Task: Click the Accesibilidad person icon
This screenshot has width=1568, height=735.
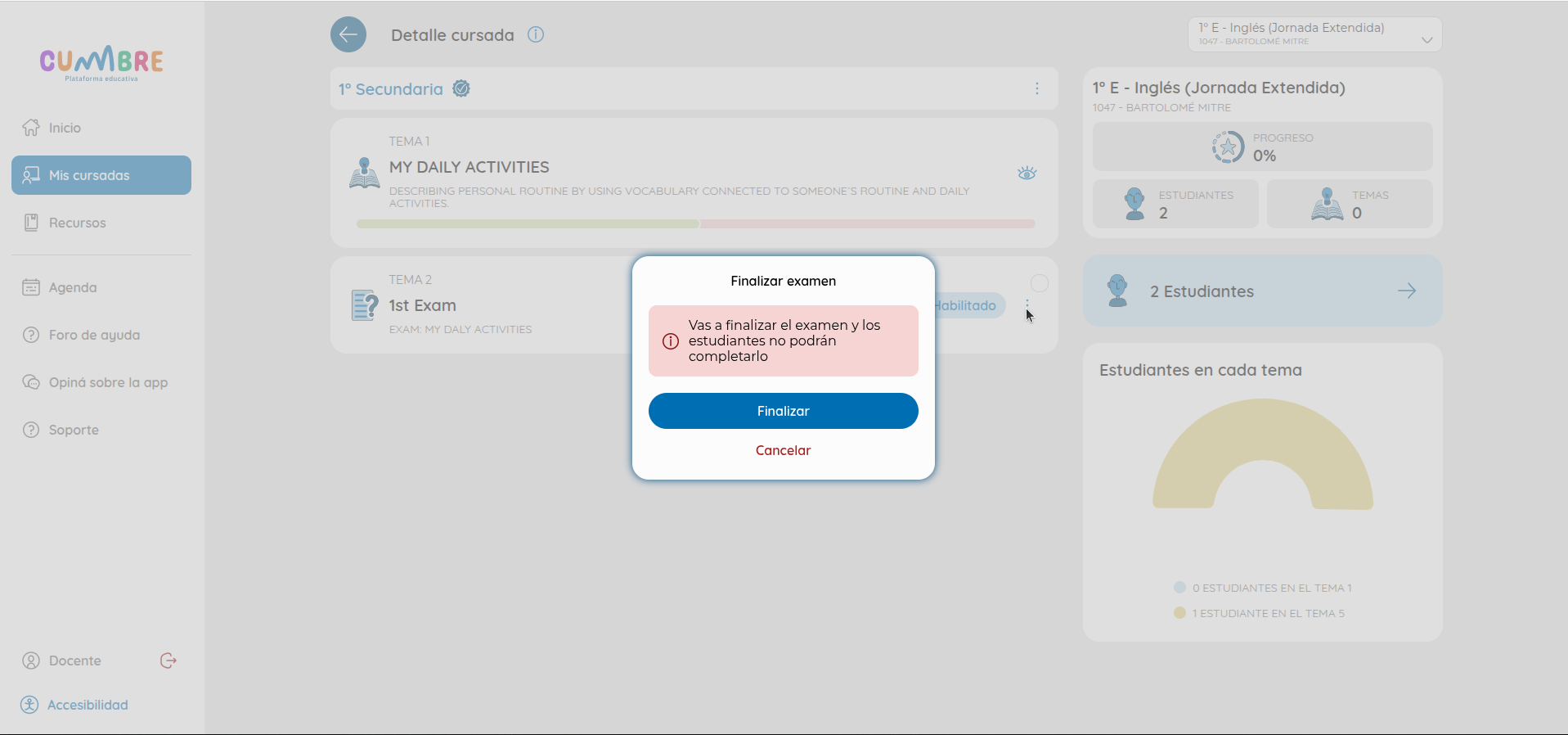Action: (29, 705)
